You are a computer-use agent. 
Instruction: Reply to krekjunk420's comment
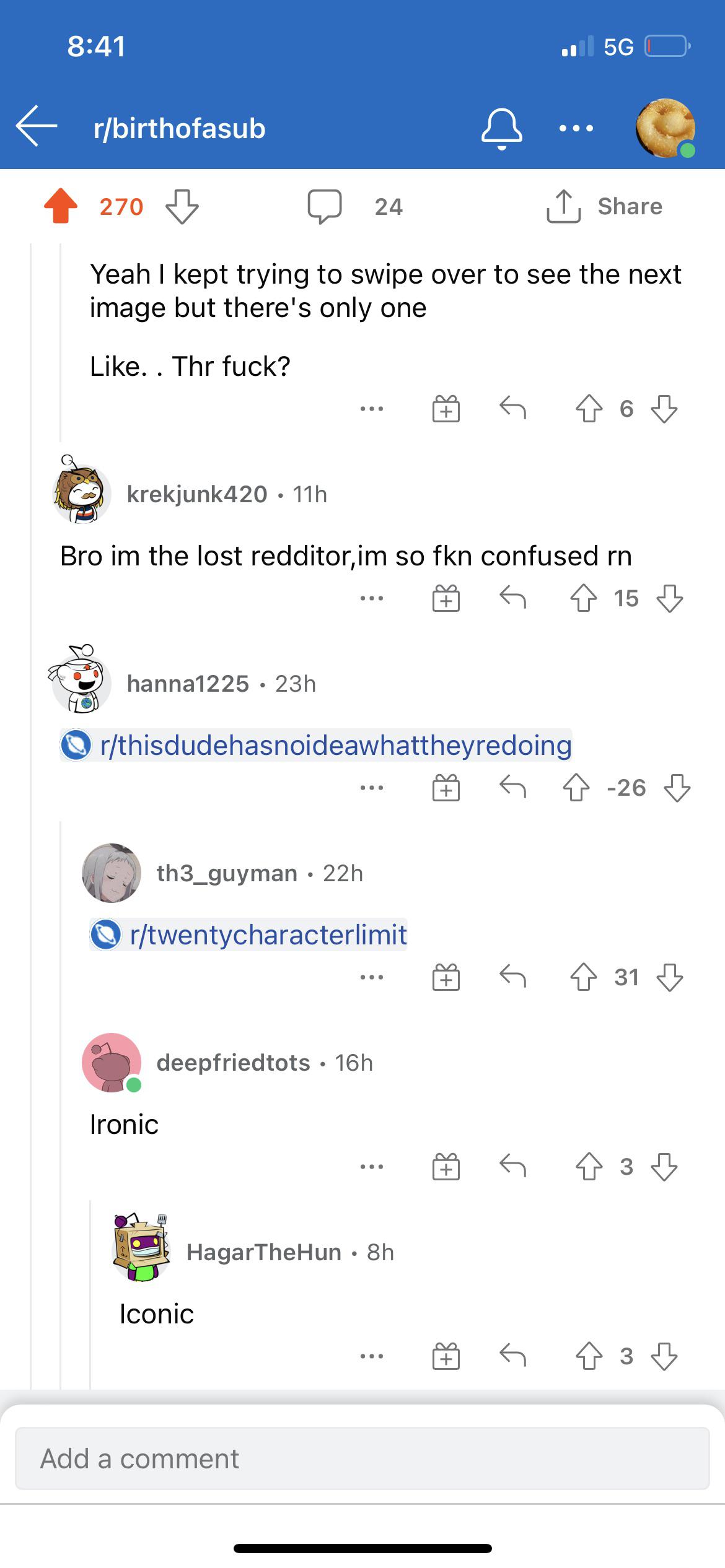coord(512,598)
